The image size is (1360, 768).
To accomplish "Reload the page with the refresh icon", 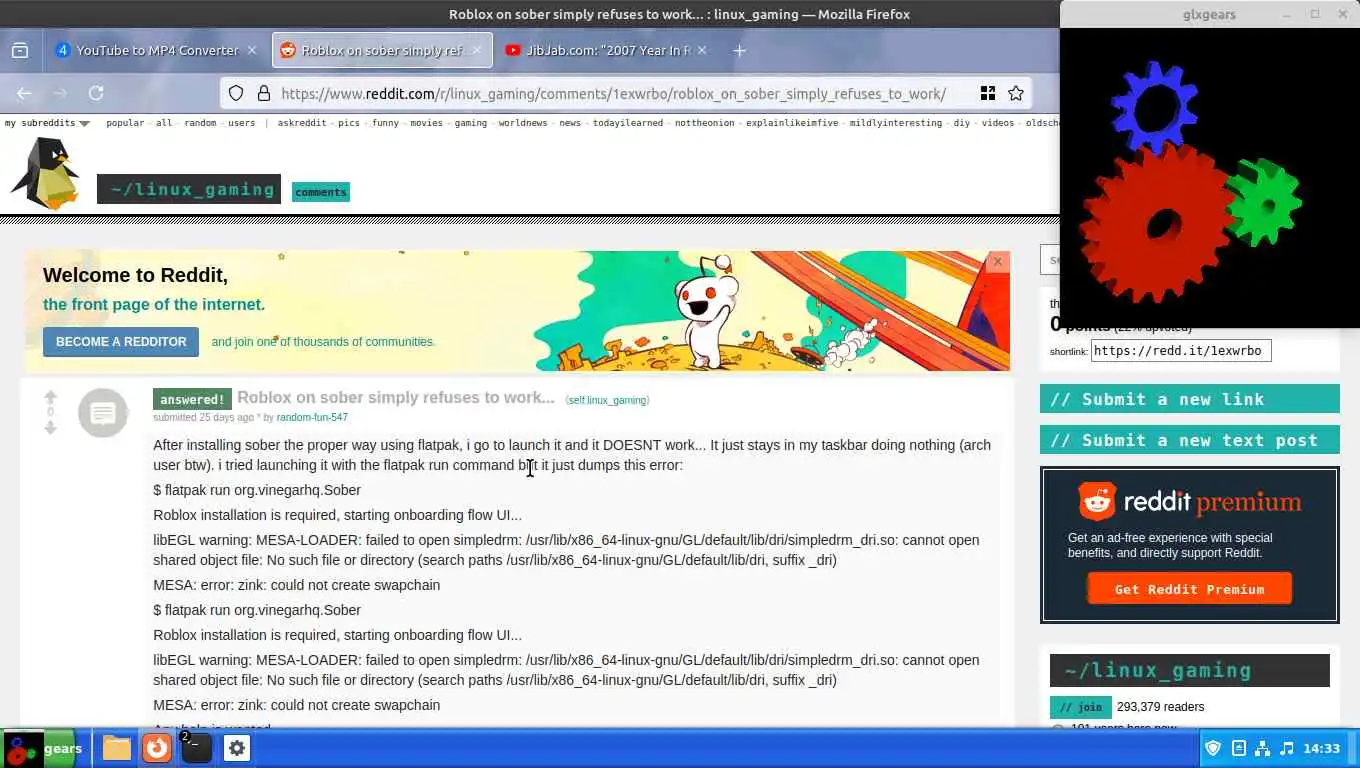I will [96, 93].
